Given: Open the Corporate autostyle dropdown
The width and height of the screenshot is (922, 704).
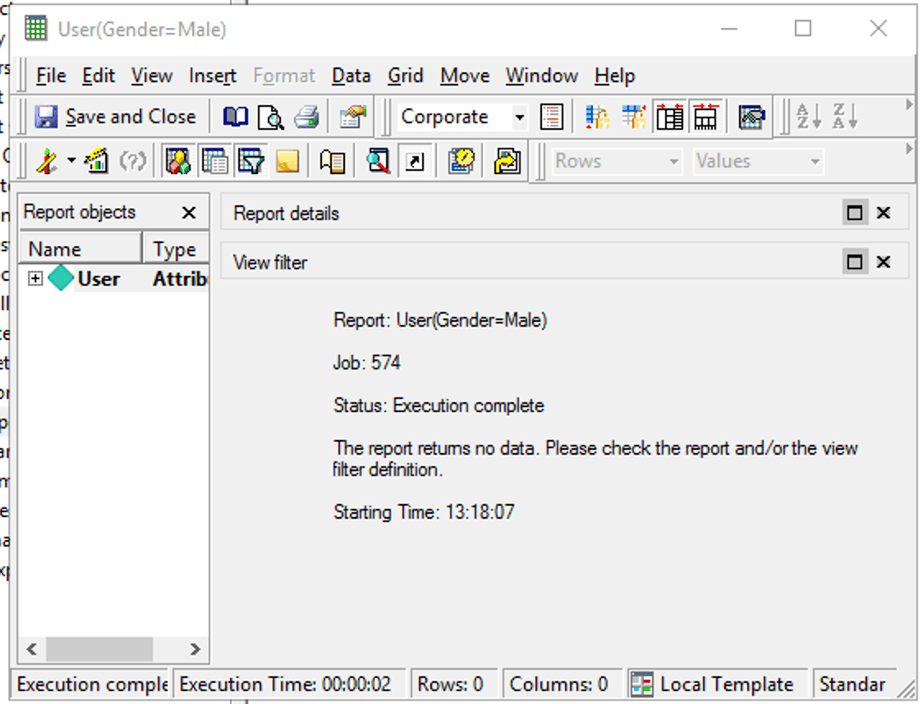Looking at the screenshot, I should 519,117.
